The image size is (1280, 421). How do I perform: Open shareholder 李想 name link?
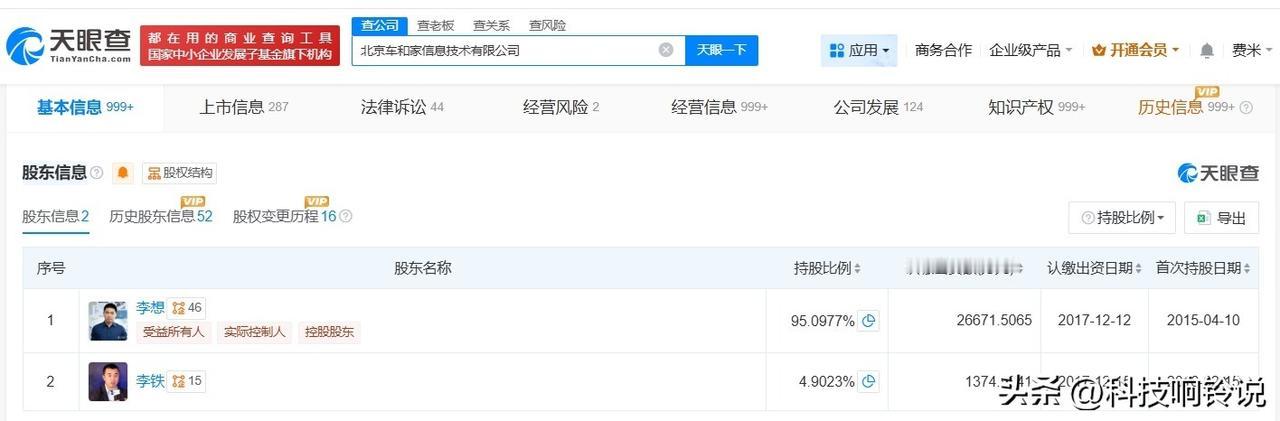click(x=150, y=308)
